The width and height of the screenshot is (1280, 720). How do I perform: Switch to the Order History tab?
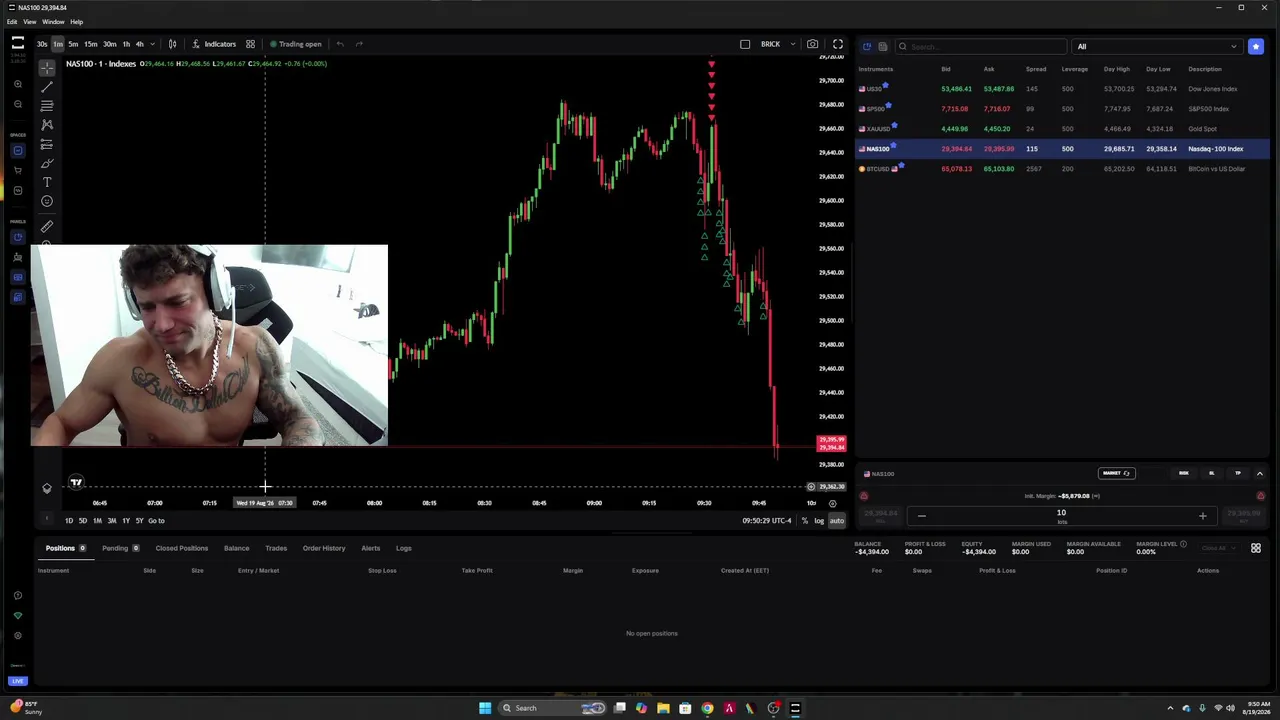[x=324, y=548]
